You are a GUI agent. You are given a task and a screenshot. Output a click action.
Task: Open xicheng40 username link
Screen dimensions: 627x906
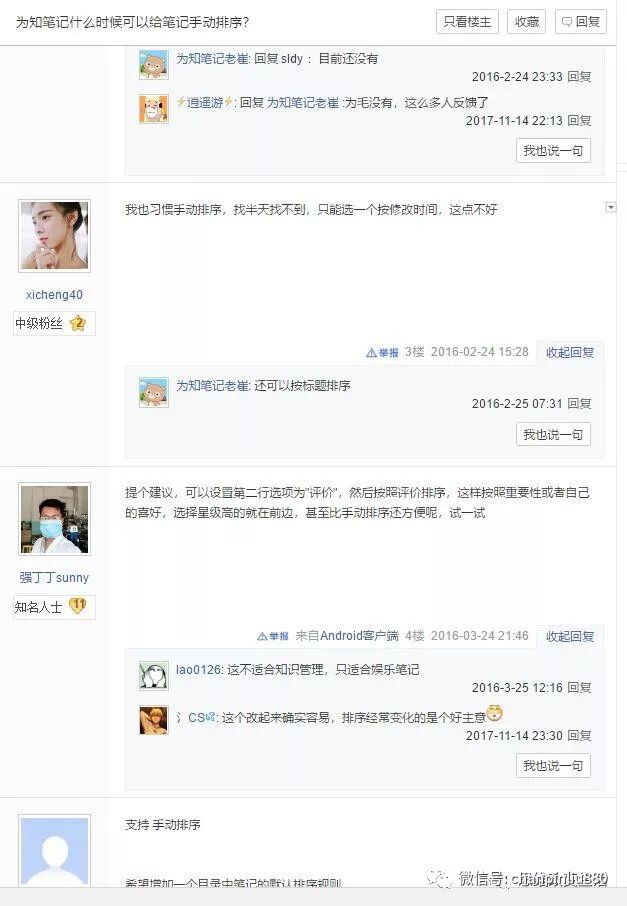[54, 295]
